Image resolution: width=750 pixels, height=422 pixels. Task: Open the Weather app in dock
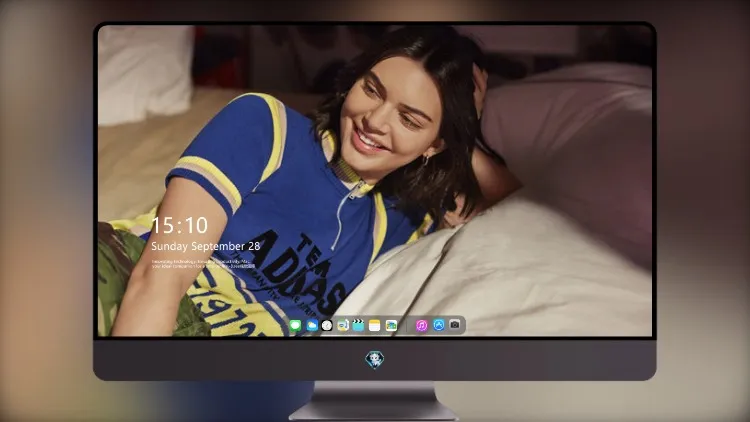pos(312,325)
